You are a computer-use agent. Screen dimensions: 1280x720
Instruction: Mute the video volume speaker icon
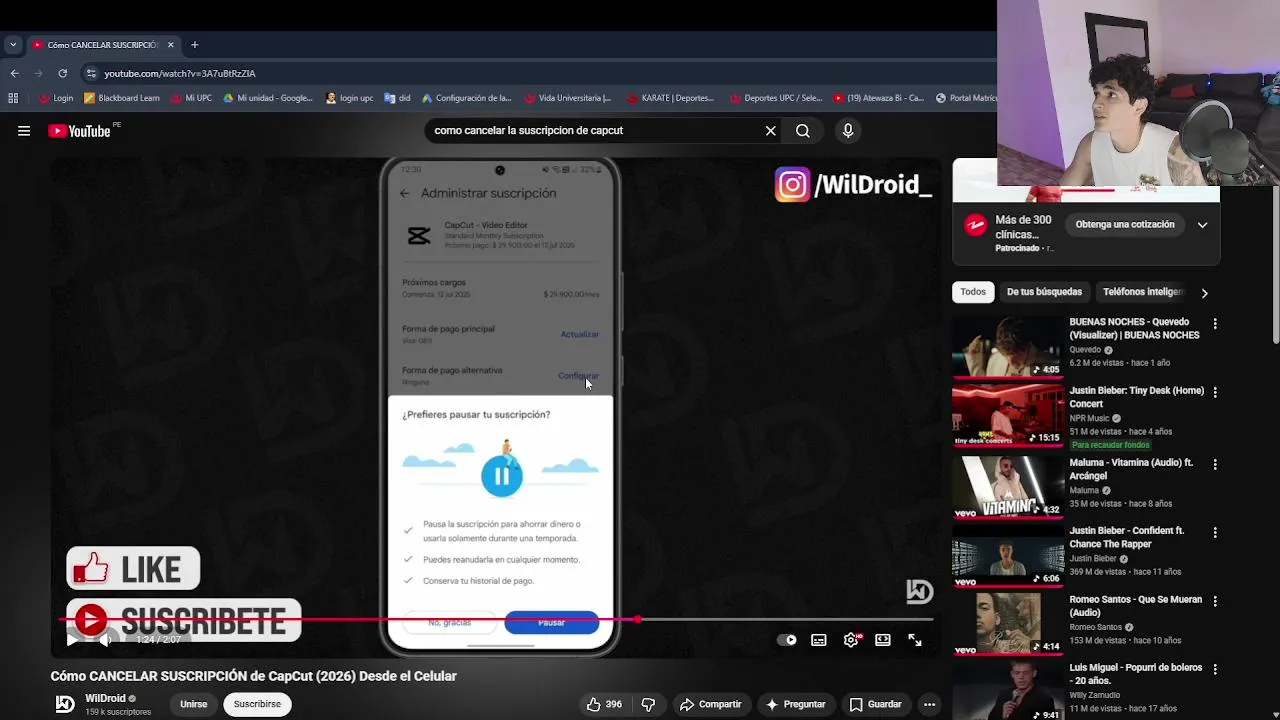[x=105, y=640]
